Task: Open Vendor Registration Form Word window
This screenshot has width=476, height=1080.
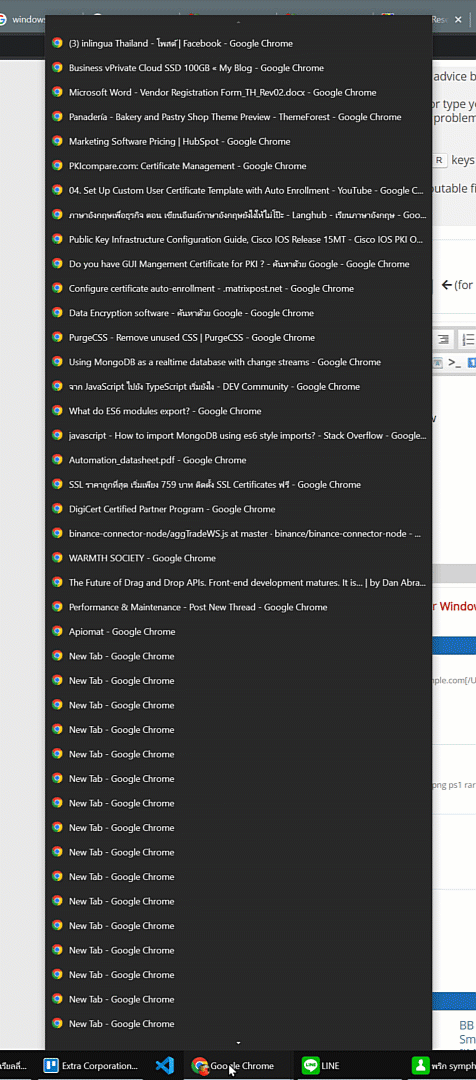Action: coord(238,92)
